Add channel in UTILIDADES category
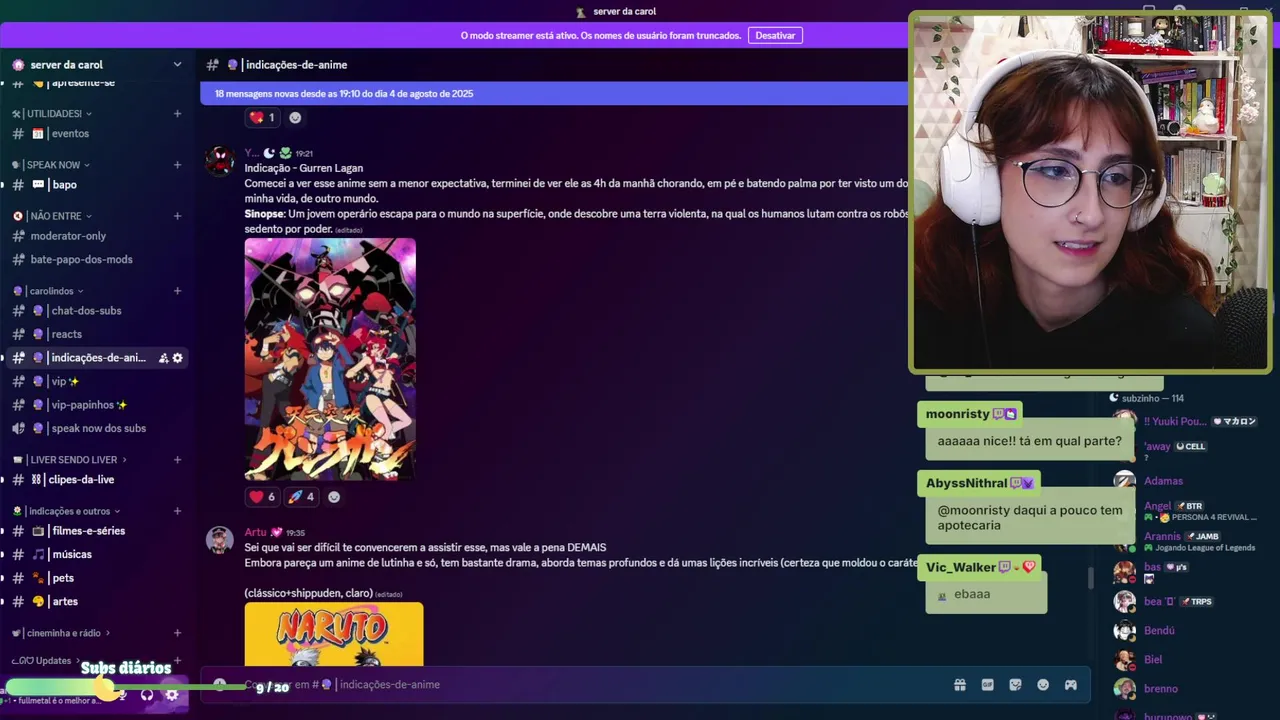Image resolution: width=1280 pixels, height=720 pixels. pos(177,114)
